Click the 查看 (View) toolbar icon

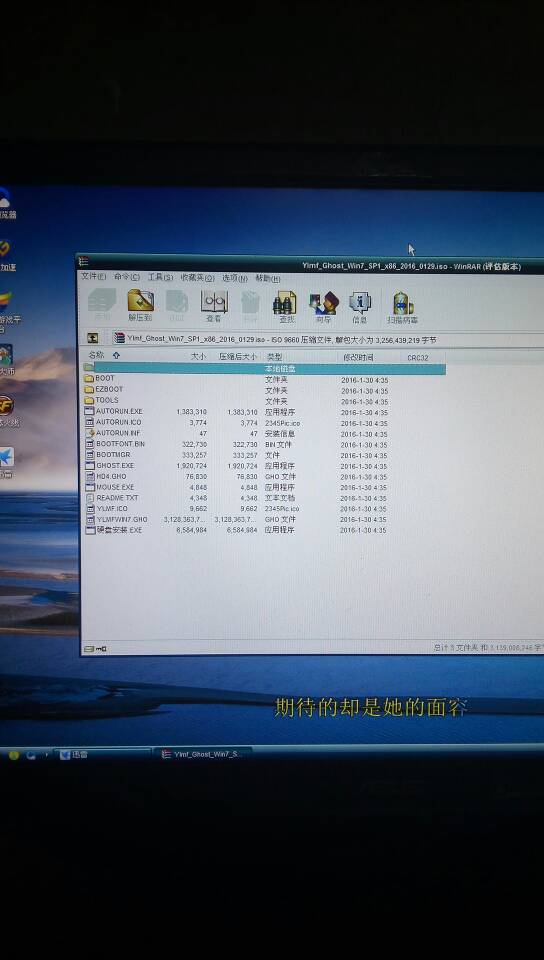tap(214, 306)
